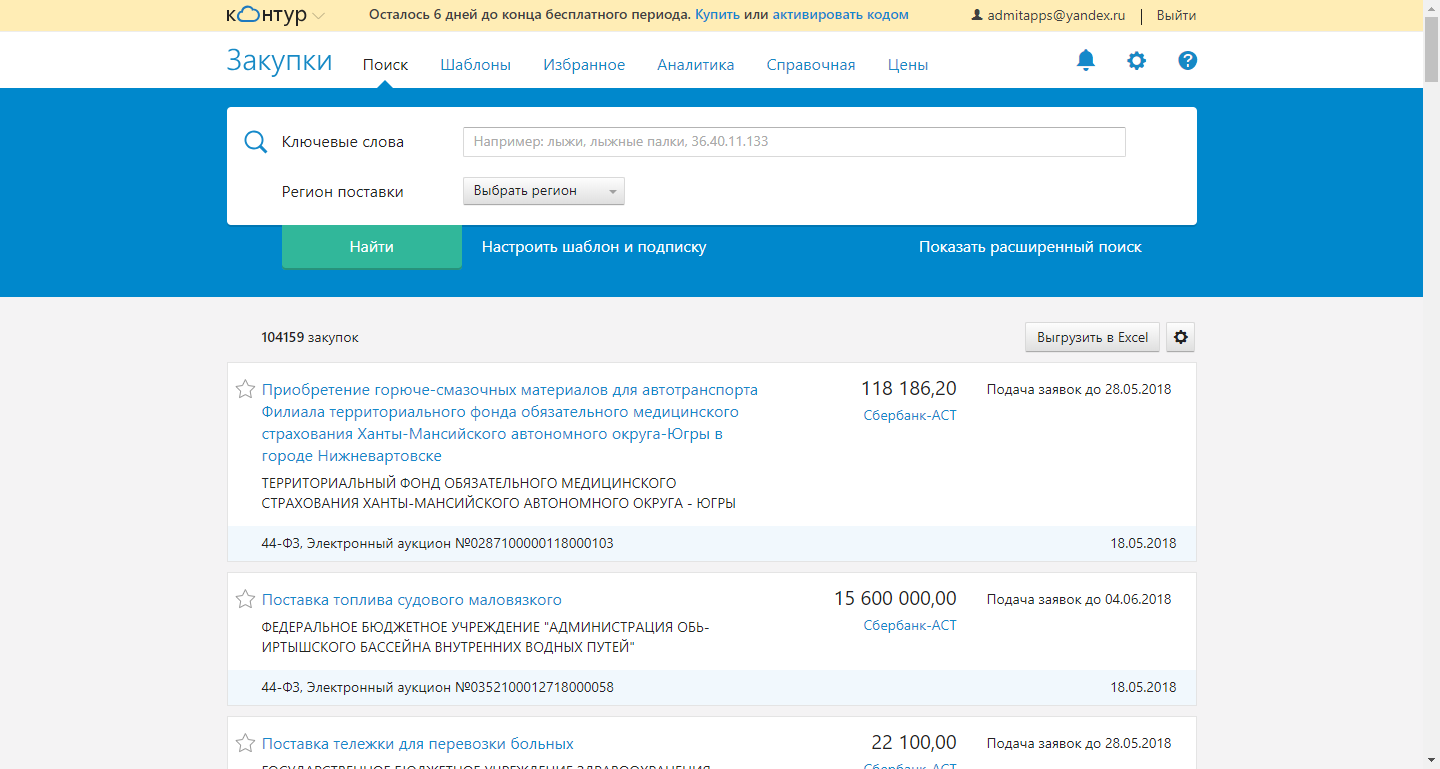Viewport: 1440px width, 769px height.
Task: Click the page vertical scrollbar
Action: 1431,400
